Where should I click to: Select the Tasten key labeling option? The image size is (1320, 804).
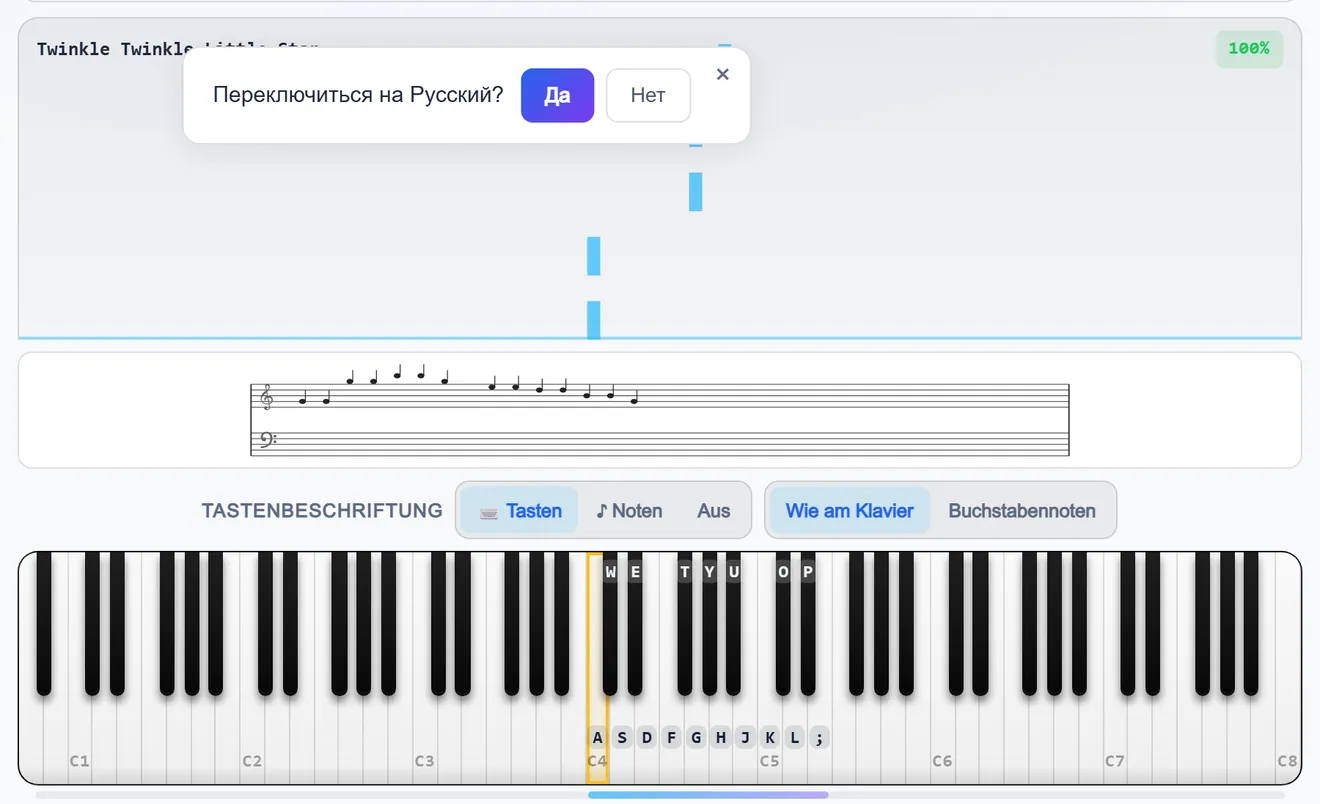point(520,510)
